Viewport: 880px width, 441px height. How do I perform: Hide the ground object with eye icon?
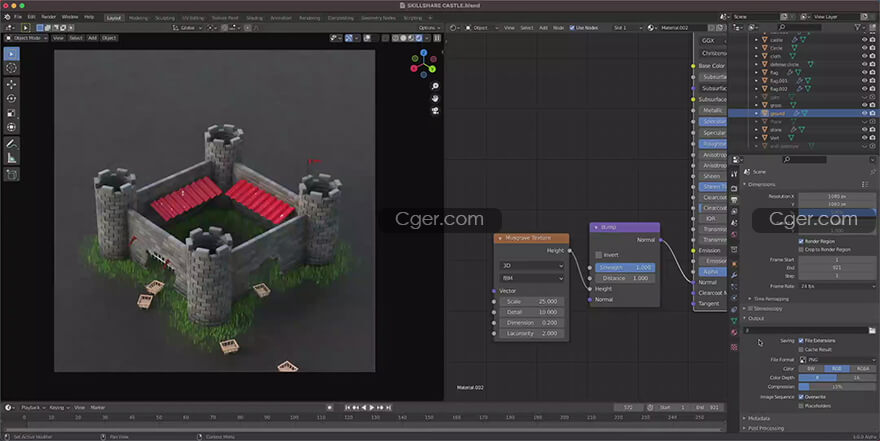coord(863,113)
